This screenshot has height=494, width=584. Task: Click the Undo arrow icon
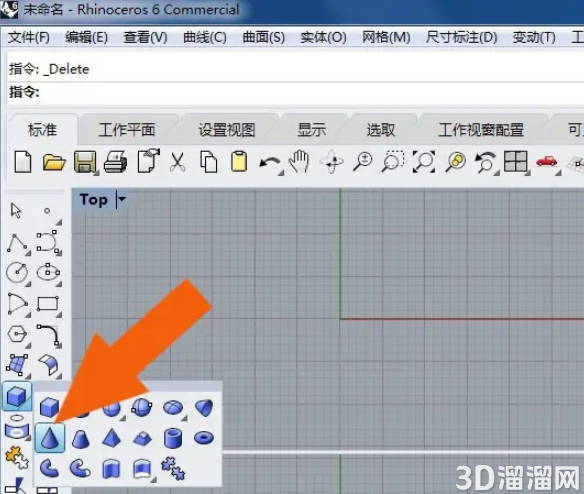270,163
